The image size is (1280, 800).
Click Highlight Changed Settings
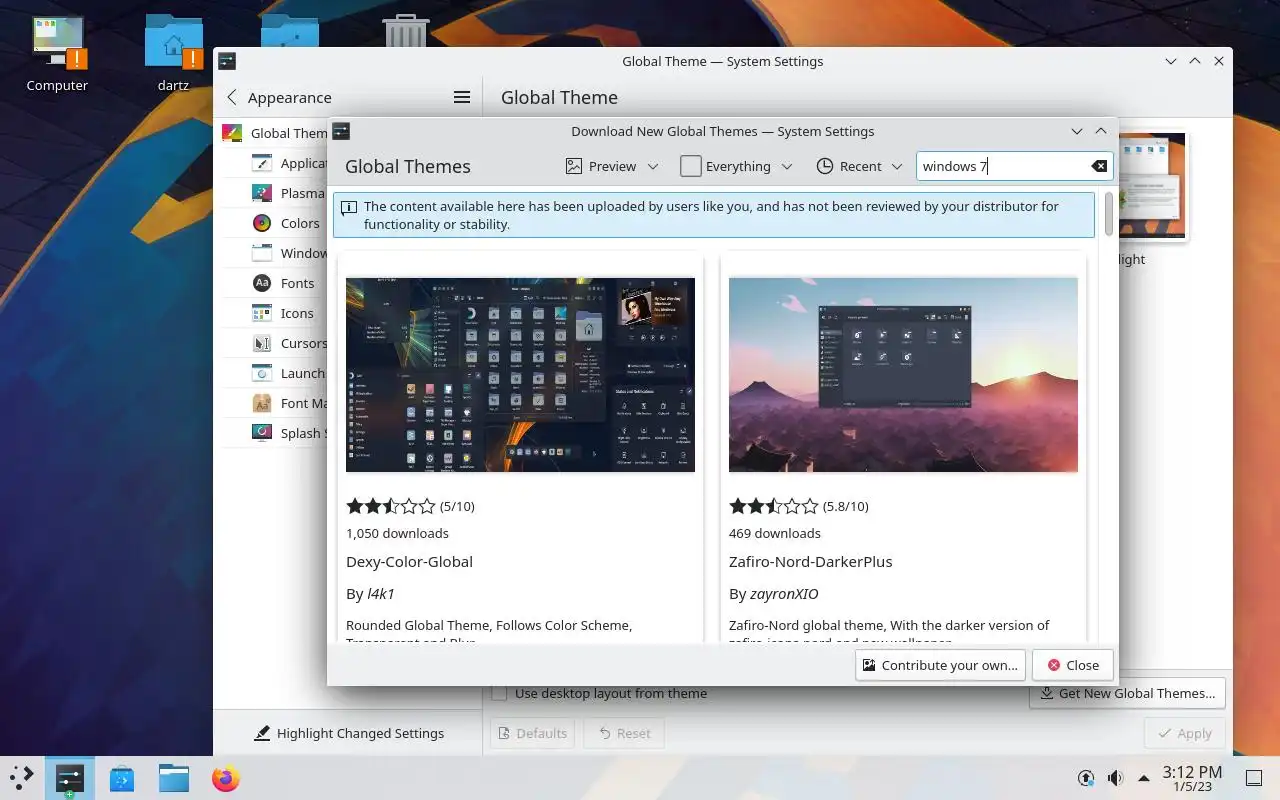(x=348, y=733)
